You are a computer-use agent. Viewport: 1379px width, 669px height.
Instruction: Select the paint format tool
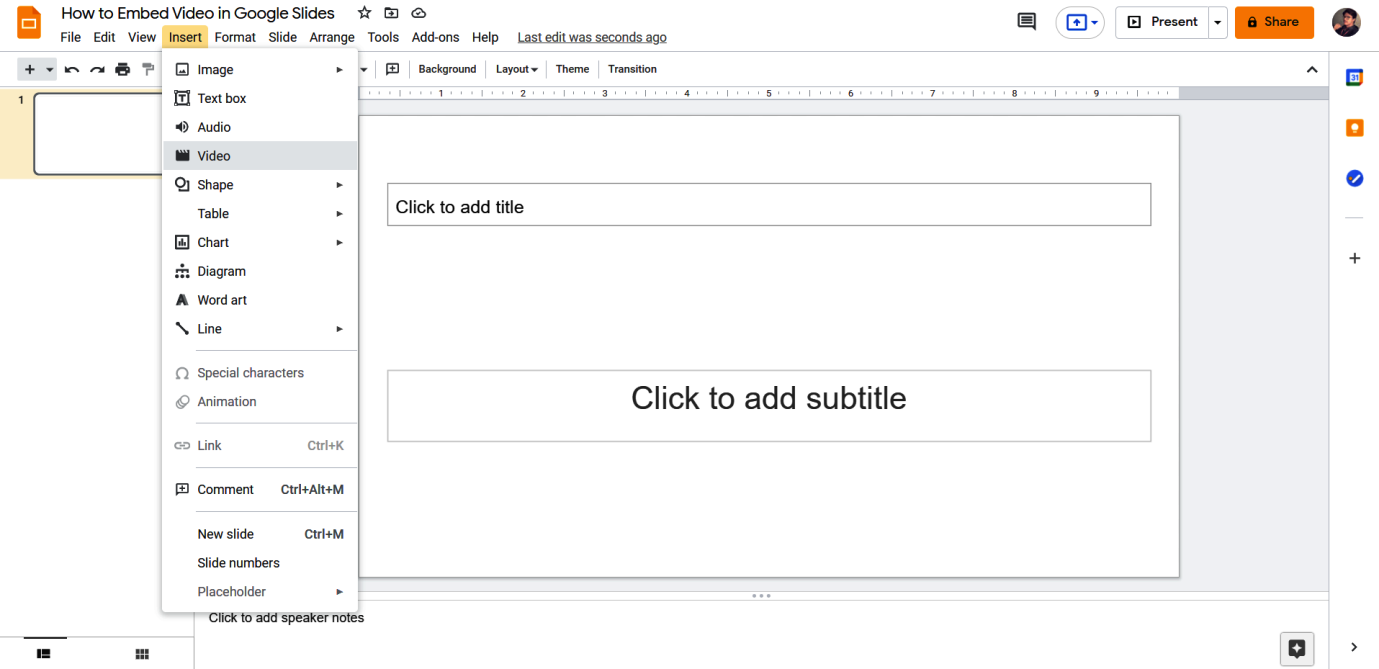click(x=148, y=69)
